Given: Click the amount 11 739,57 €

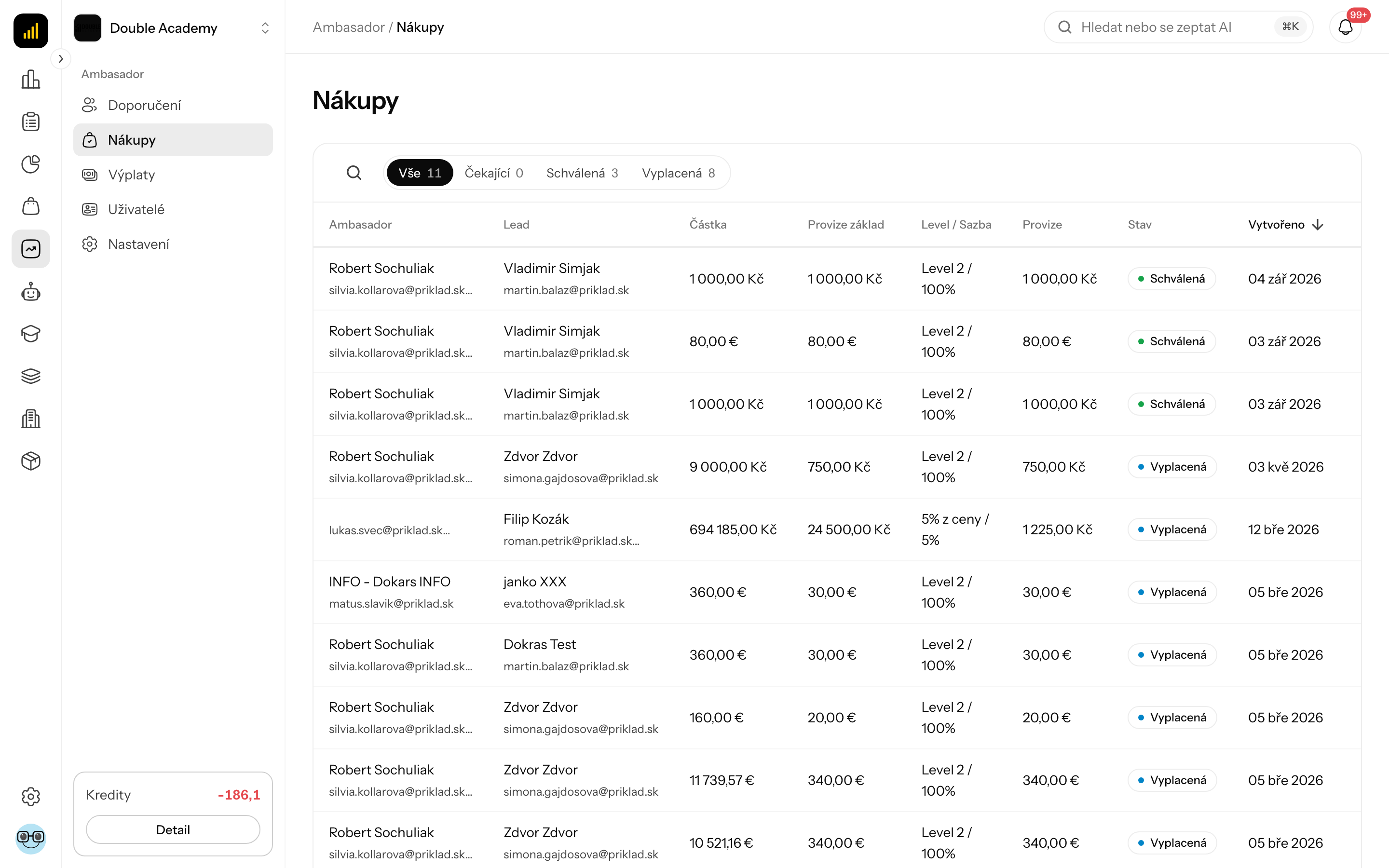Looking at the screenshot, I should [722, 780].
